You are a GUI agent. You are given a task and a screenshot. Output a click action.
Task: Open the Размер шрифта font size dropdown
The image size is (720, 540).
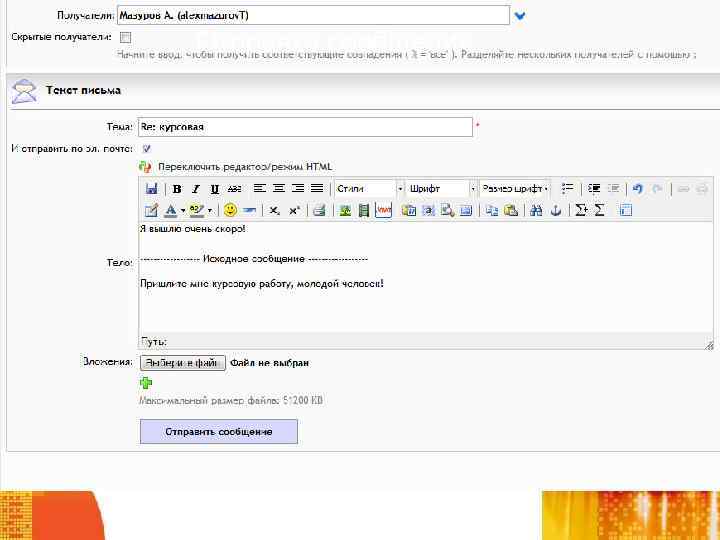coord(514,189)
